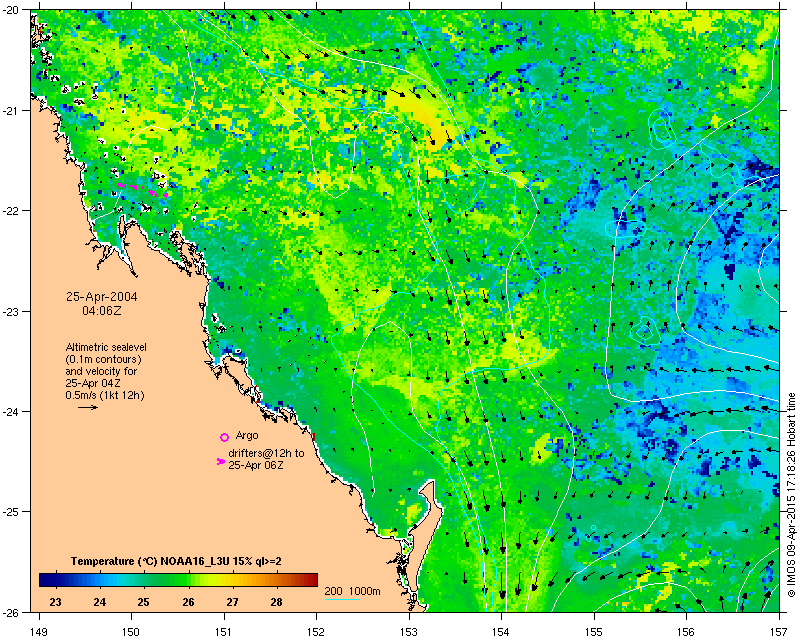Click the small red marker on coast near 152E

tap(314, 436)
